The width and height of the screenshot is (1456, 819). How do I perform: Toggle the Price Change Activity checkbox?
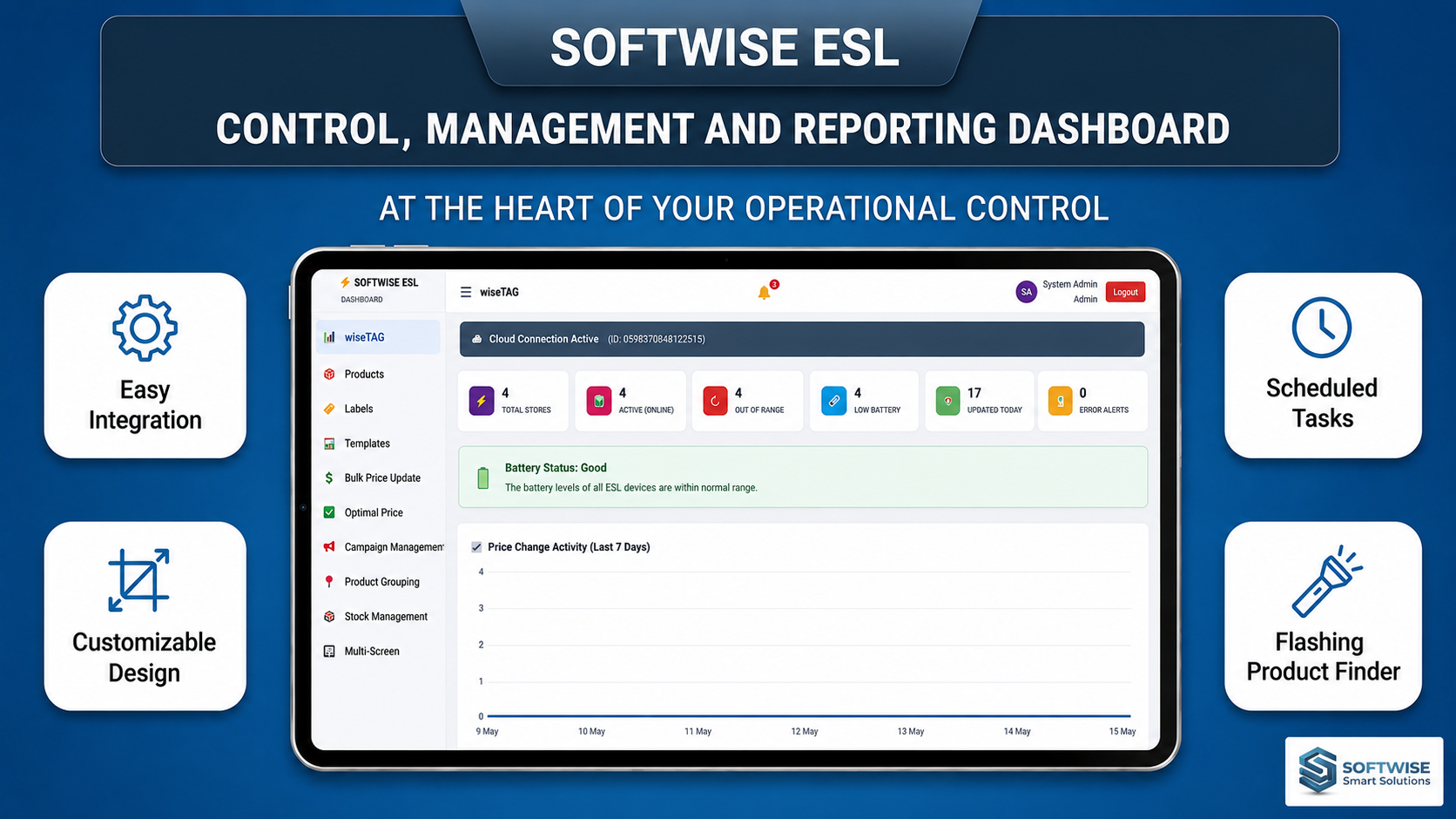coord(476,547)
